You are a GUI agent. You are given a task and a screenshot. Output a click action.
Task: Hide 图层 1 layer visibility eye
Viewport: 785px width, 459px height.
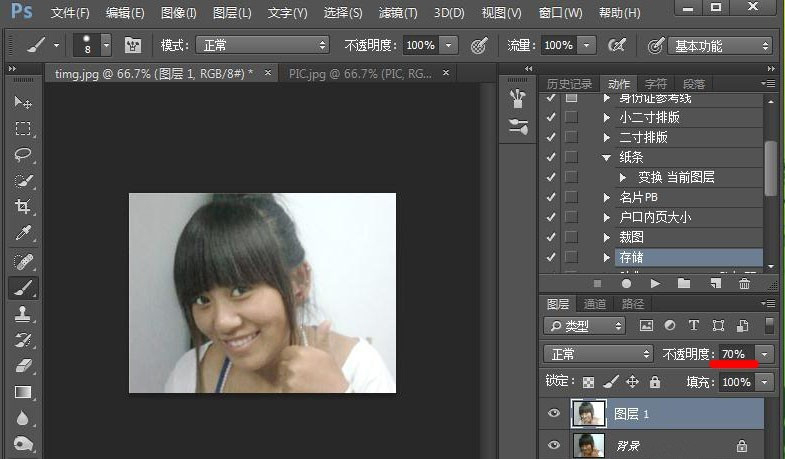pyautogui.click(x=552, y=413)
